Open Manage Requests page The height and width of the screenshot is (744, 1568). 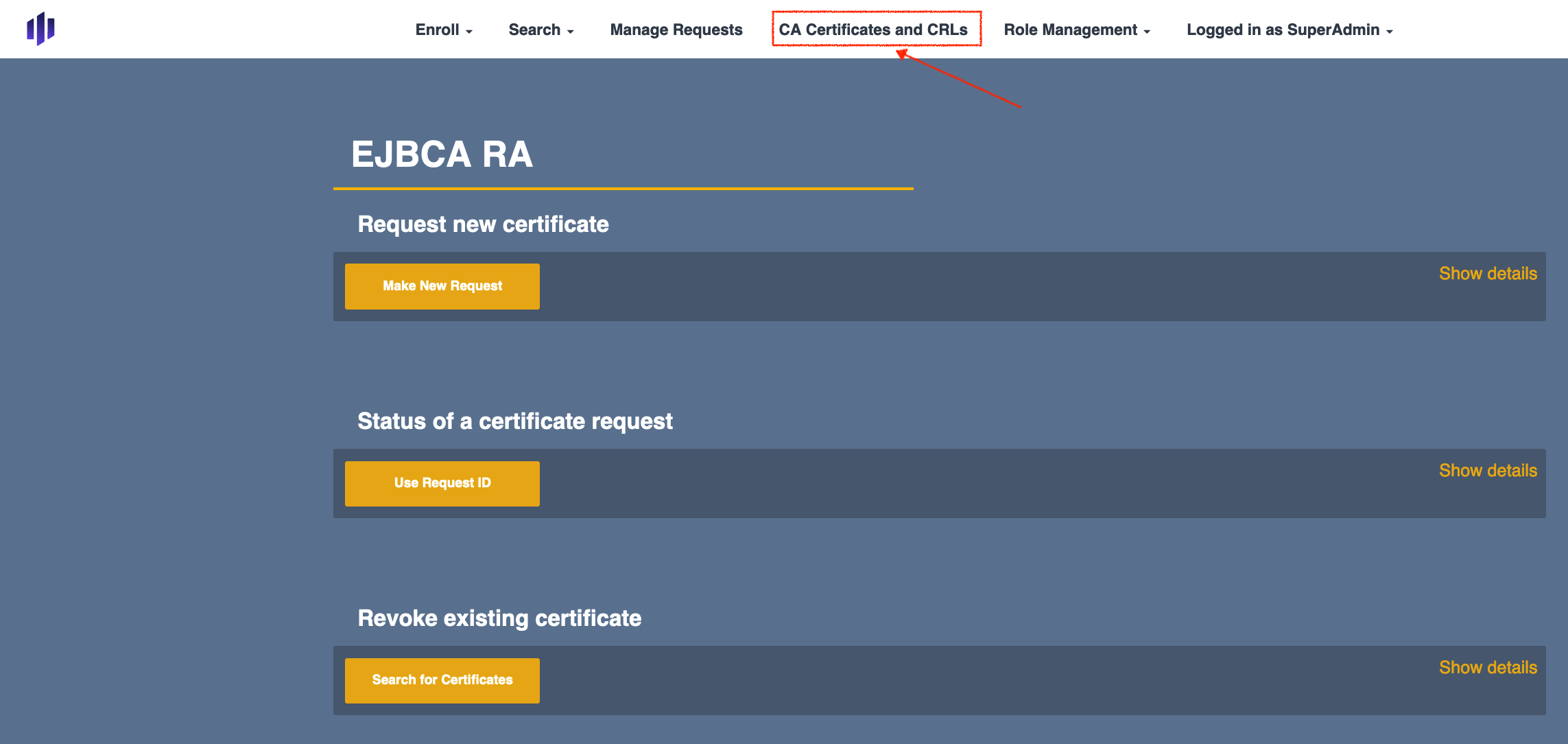pyautogui.click(x=676, y=30)
